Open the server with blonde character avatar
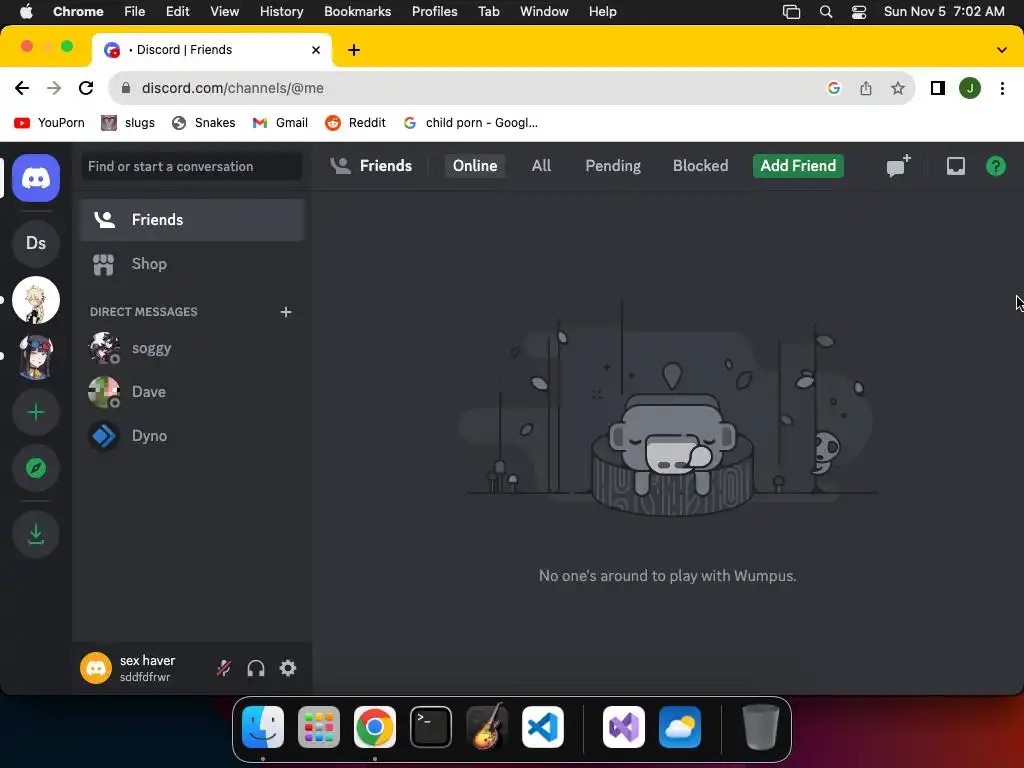This screenshot has height=768, width=1024. (36, 300)
